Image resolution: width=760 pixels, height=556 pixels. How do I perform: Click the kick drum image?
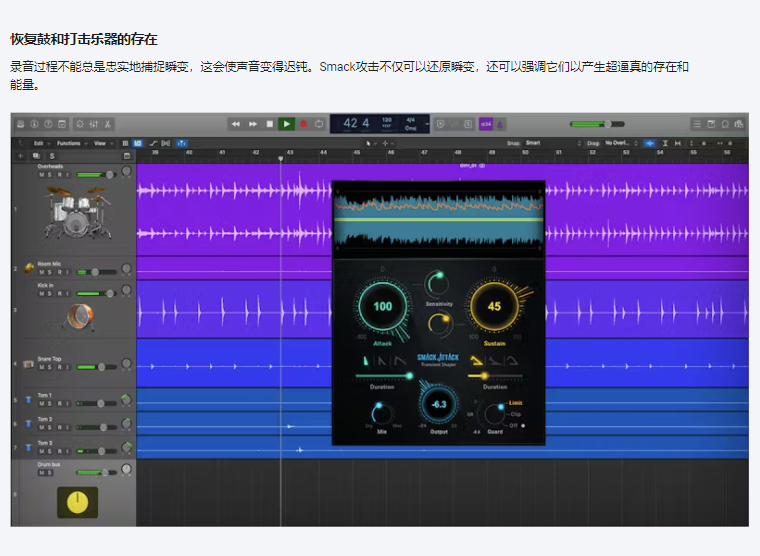pos(80,317)
